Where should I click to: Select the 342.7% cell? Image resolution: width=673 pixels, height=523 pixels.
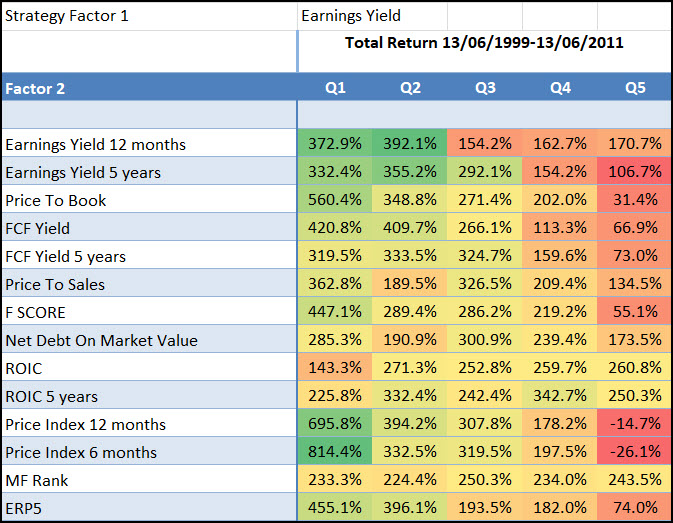click(560, 395)
